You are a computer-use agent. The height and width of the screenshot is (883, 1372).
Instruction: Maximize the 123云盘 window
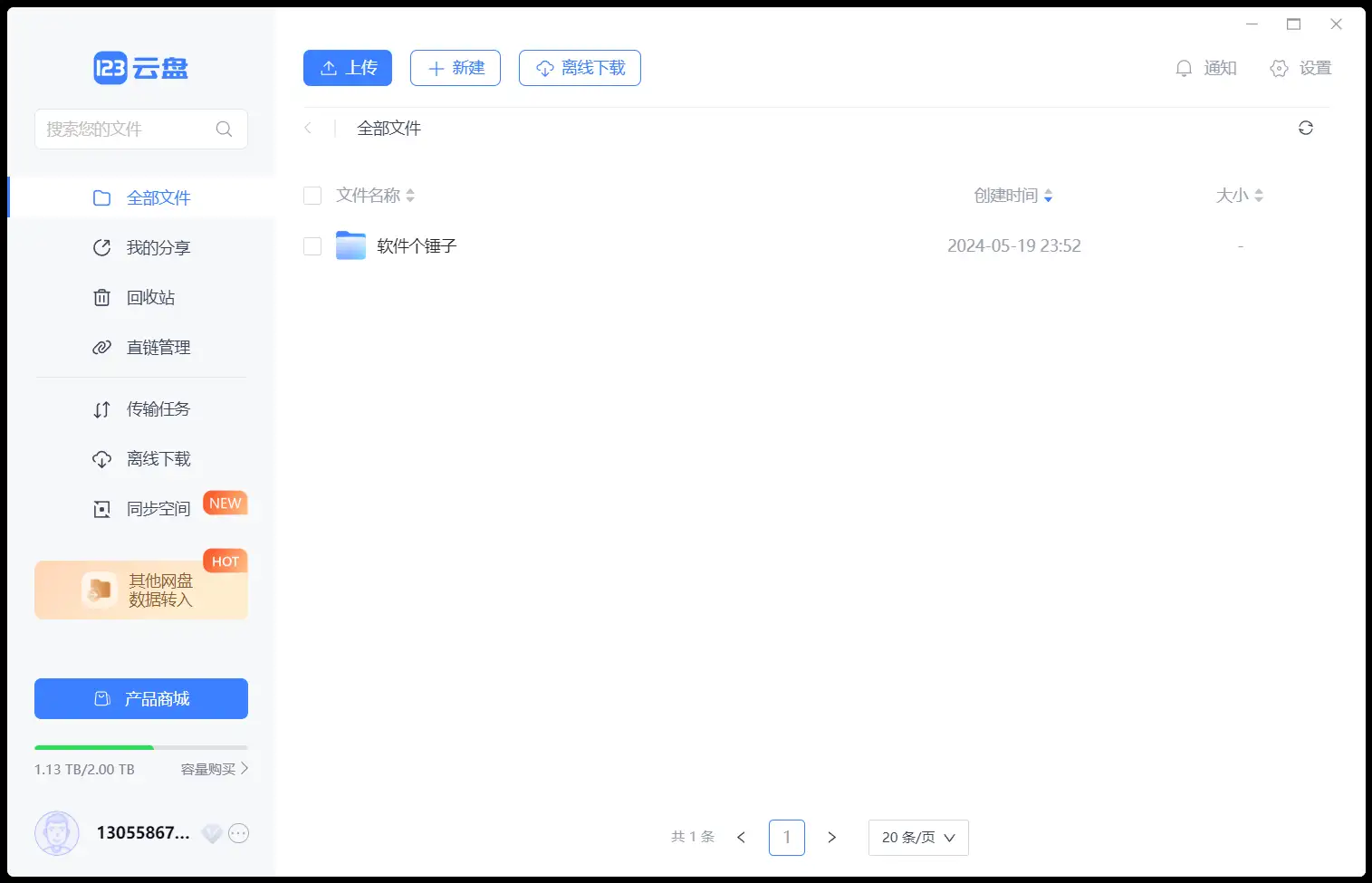[1293, 24]
